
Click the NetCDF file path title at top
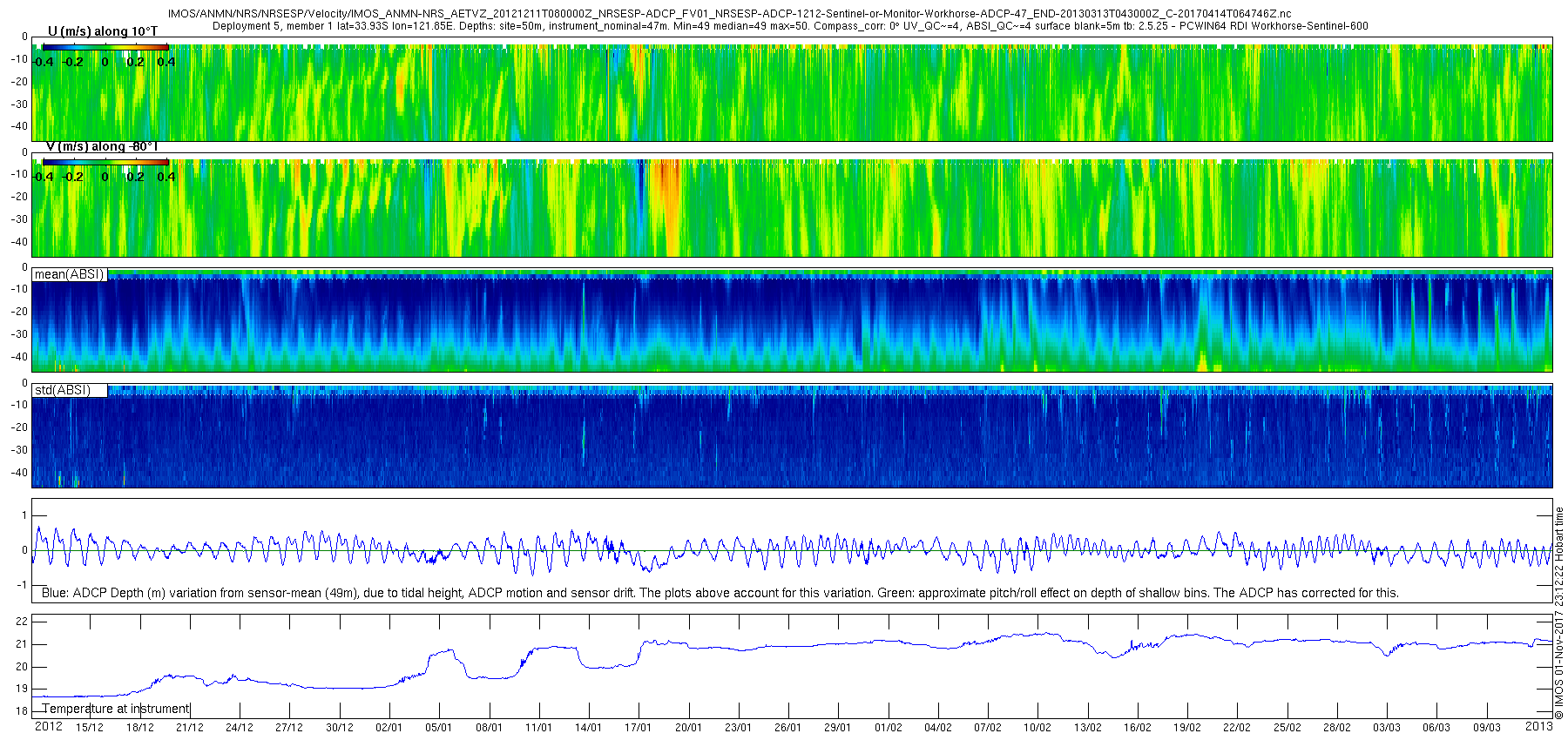(729, 14)
